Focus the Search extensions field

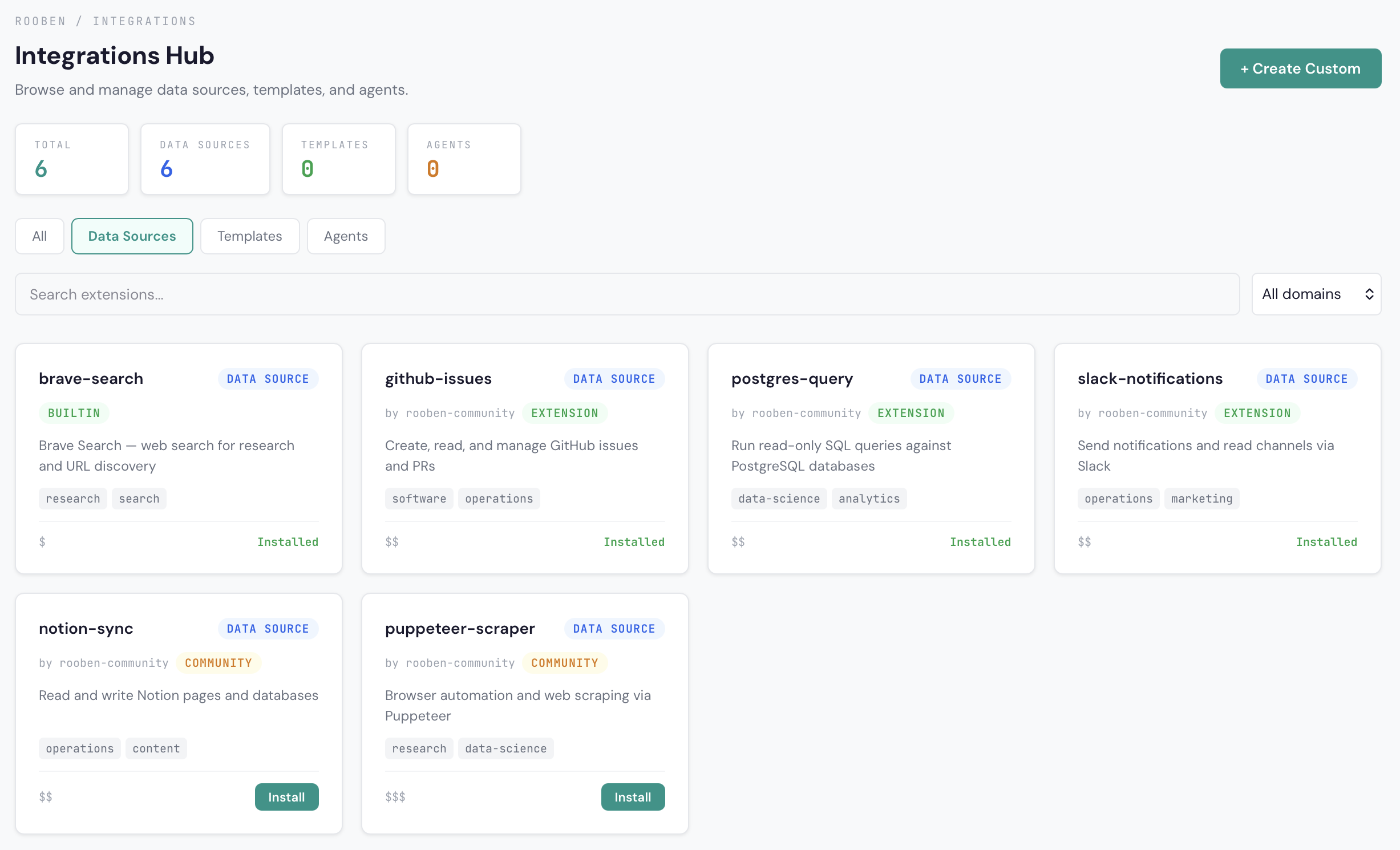click(627, 294)
